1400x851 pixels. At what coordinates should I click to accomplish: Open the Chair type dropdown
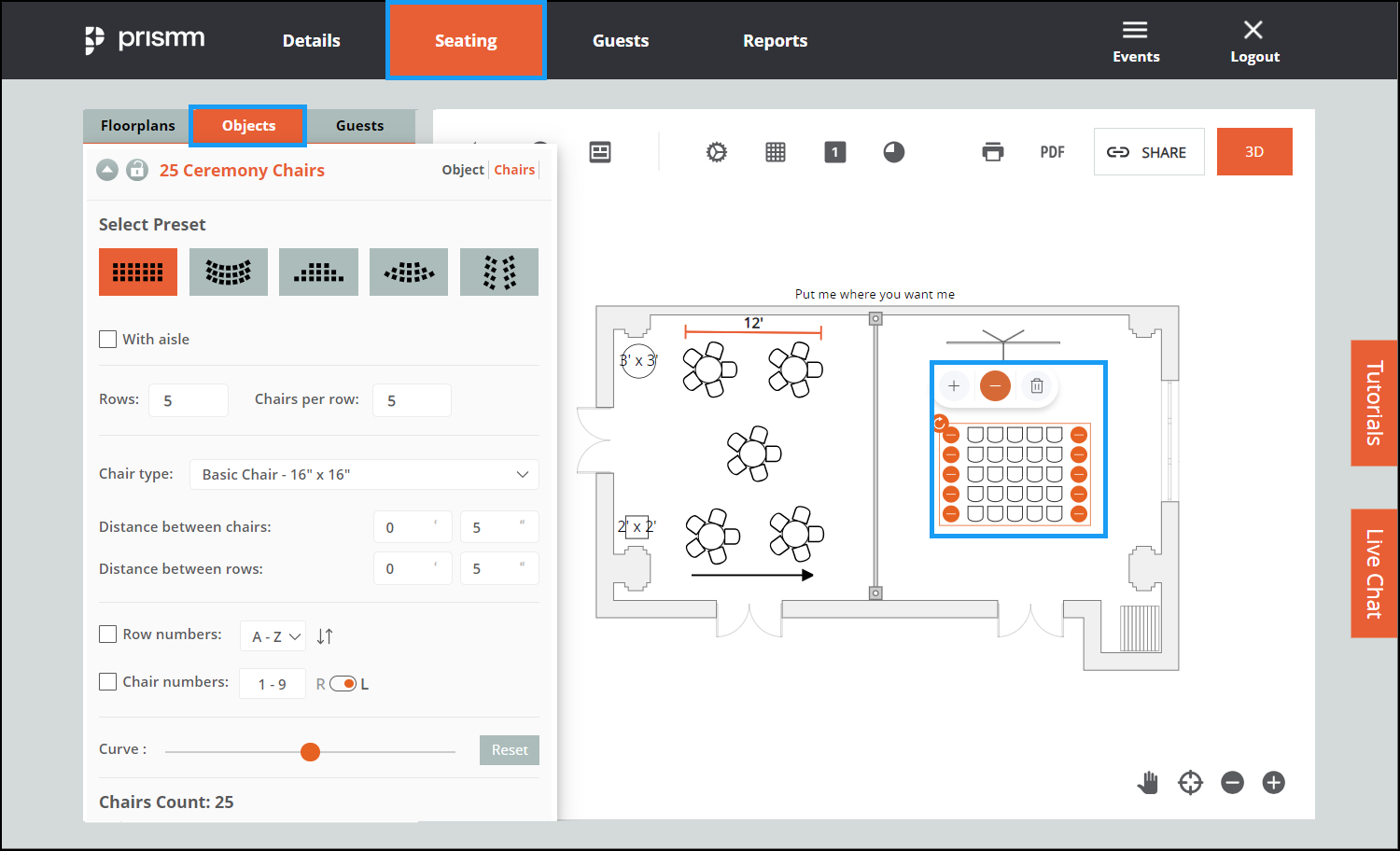pyautogui.click(x=364, y=474)
